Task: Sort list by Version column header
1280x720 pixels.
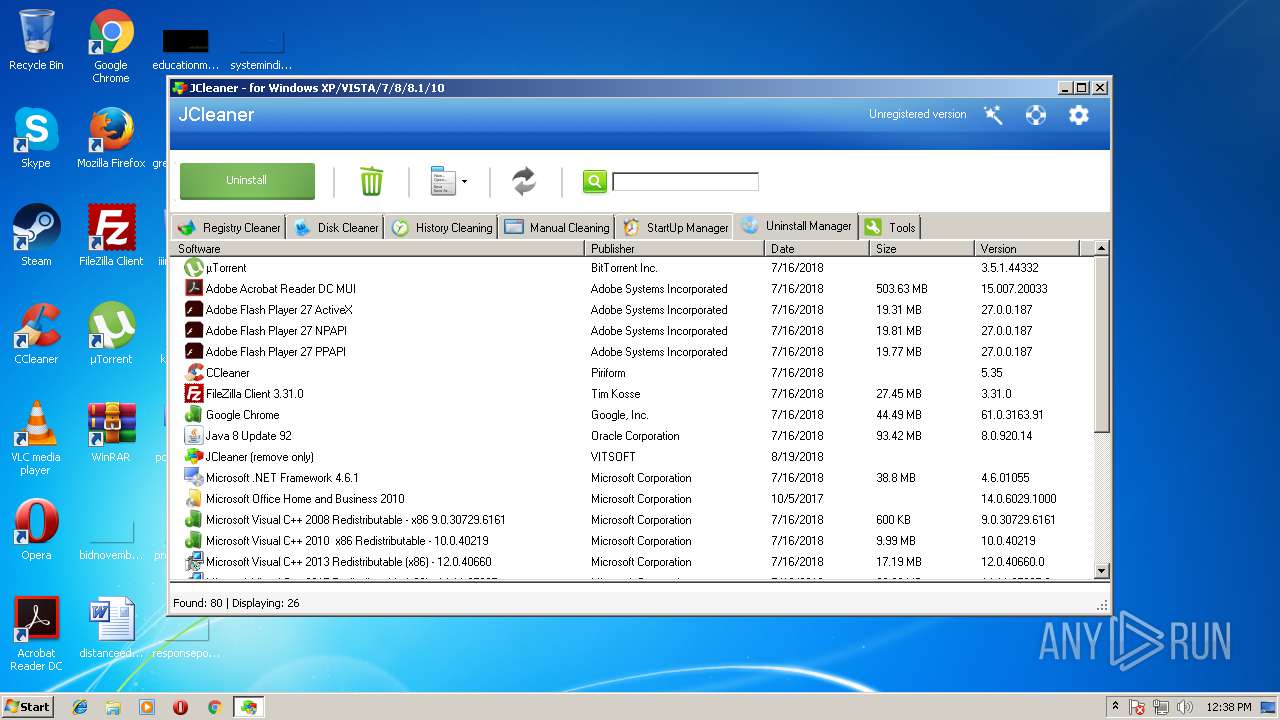Action: tap(1027, 248)
